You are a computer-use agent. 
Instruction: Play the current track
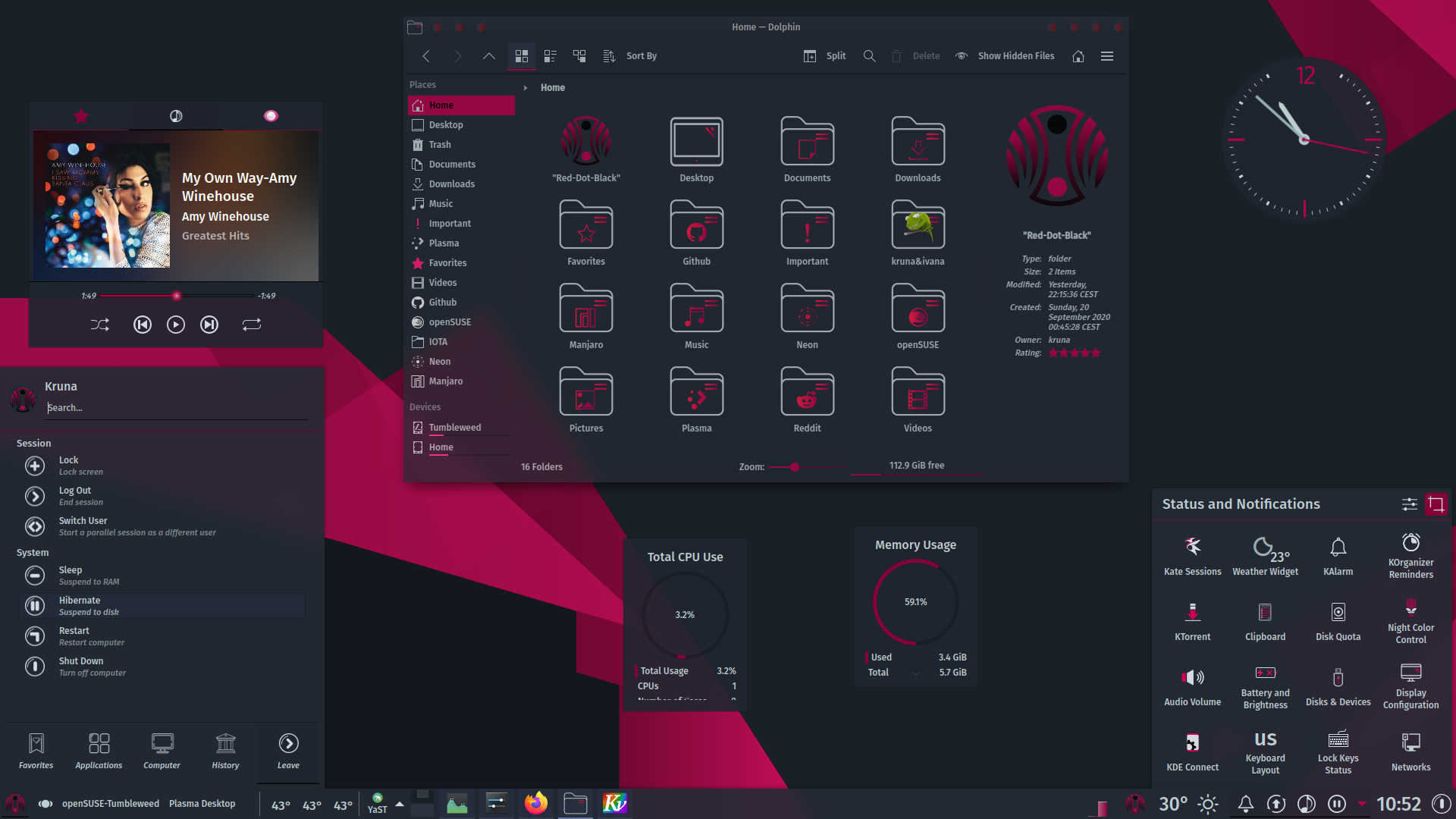point(176,325)
